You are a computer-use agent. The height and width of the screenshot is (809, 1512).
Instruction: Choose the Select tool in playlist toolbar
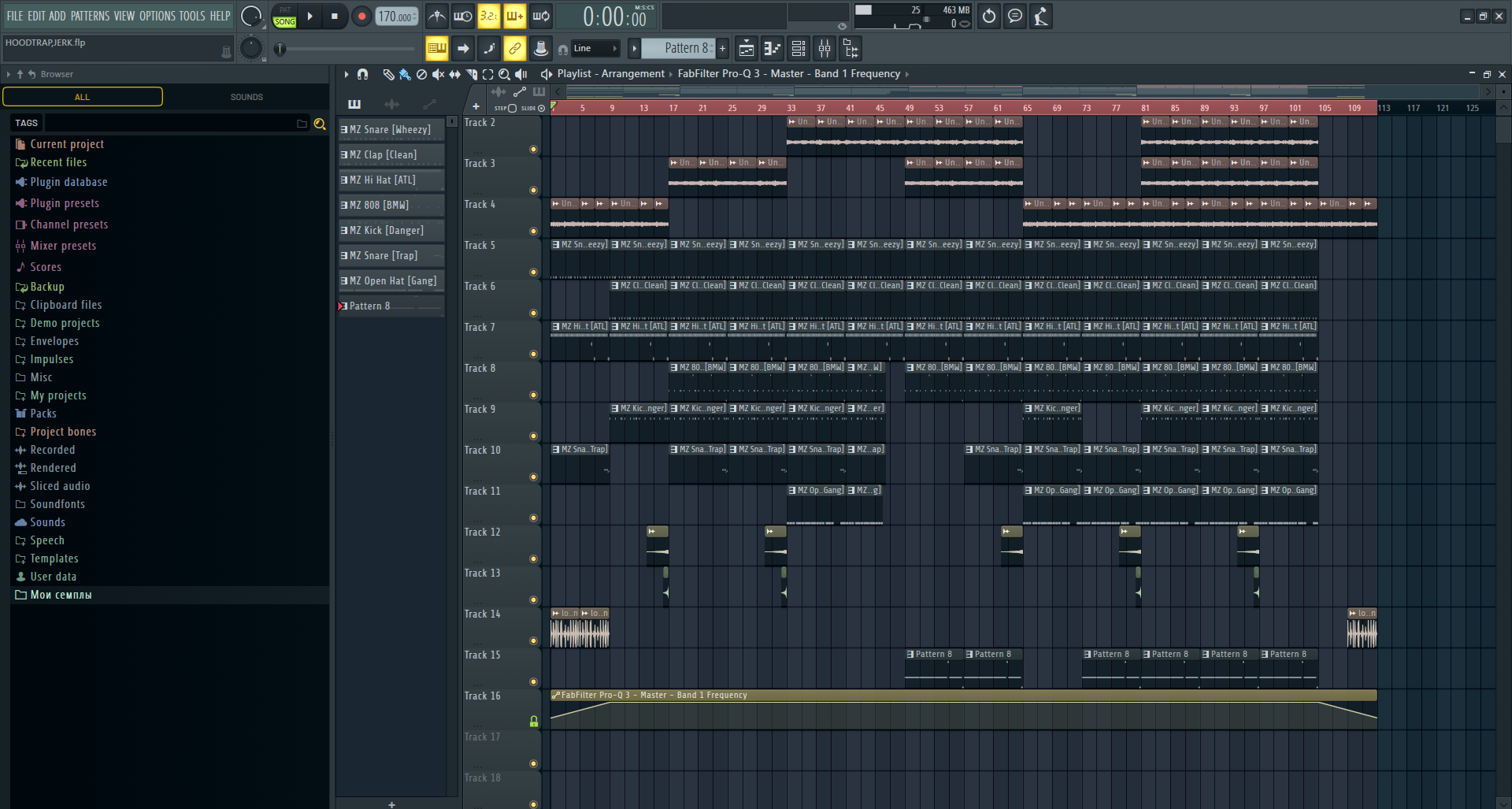point(487,74)
